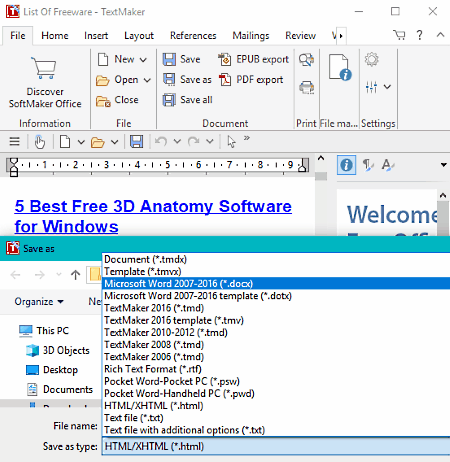
Task: Click the cursor pointer icon in toolbar
Action: pos(231,142)
